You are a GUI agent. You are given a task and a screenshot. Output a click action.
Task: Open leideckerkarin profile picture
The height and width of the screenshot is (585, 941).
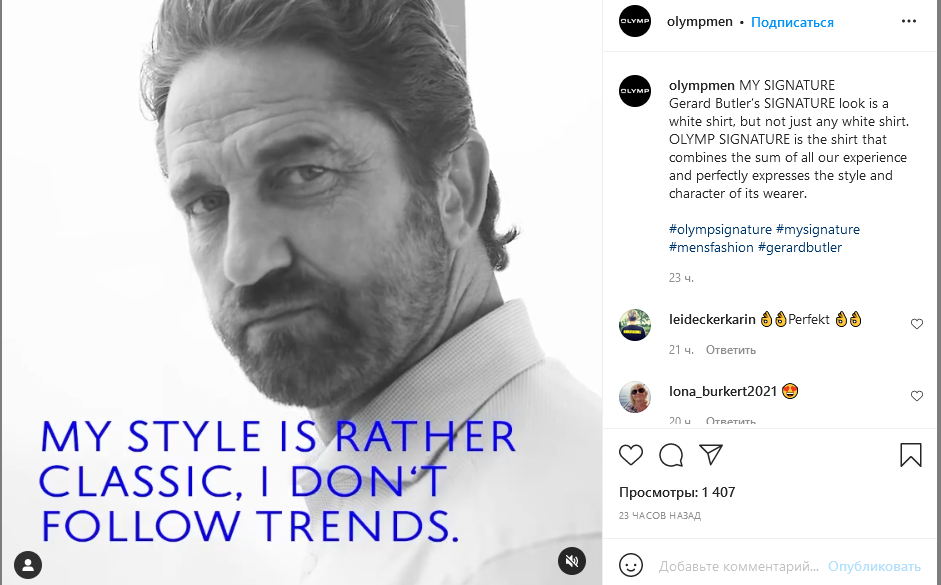(635, 324)
